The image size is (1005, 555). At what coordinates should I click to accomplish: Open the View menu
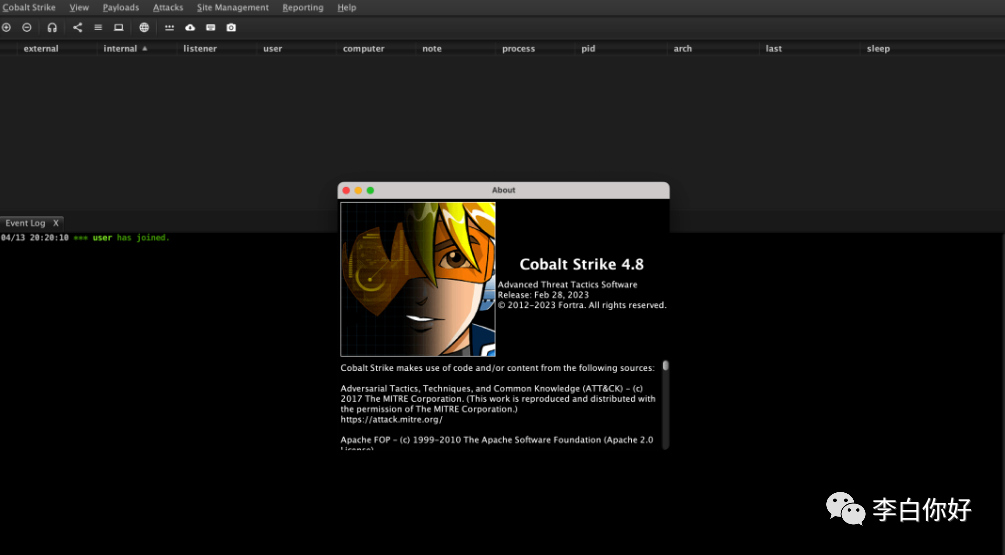[x=79, y=8]
